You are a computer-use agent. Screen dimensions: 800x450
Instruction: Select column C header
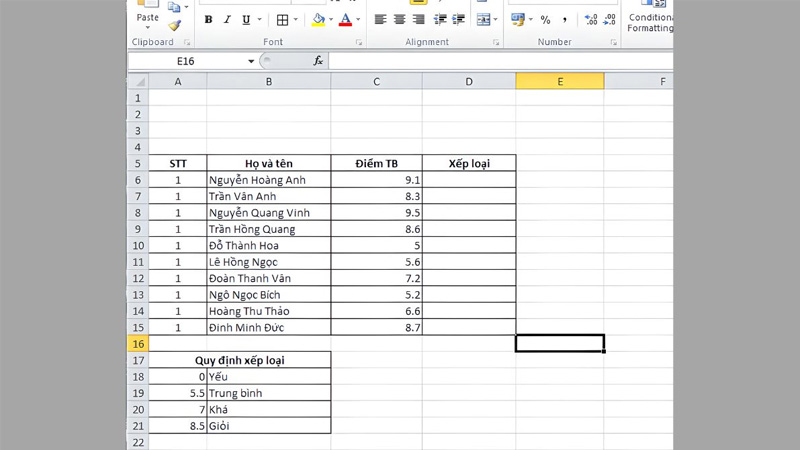click(377, 82)
